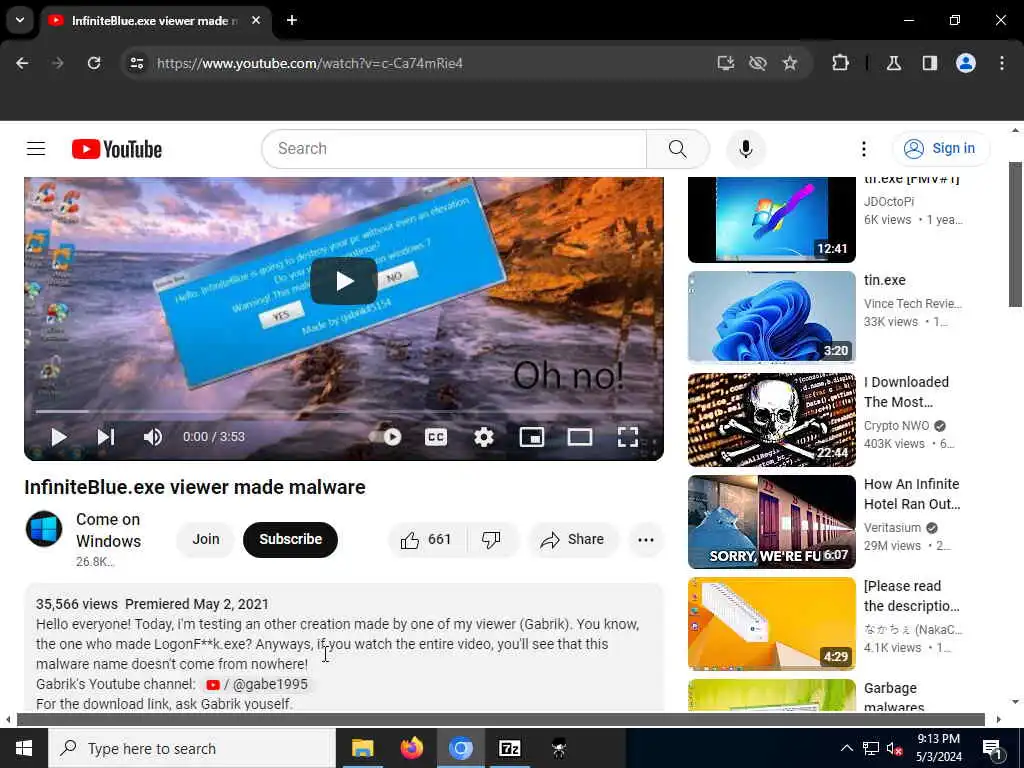
Task: Open the YouTube guide hamburger menu
Action: tap(36, 149)
